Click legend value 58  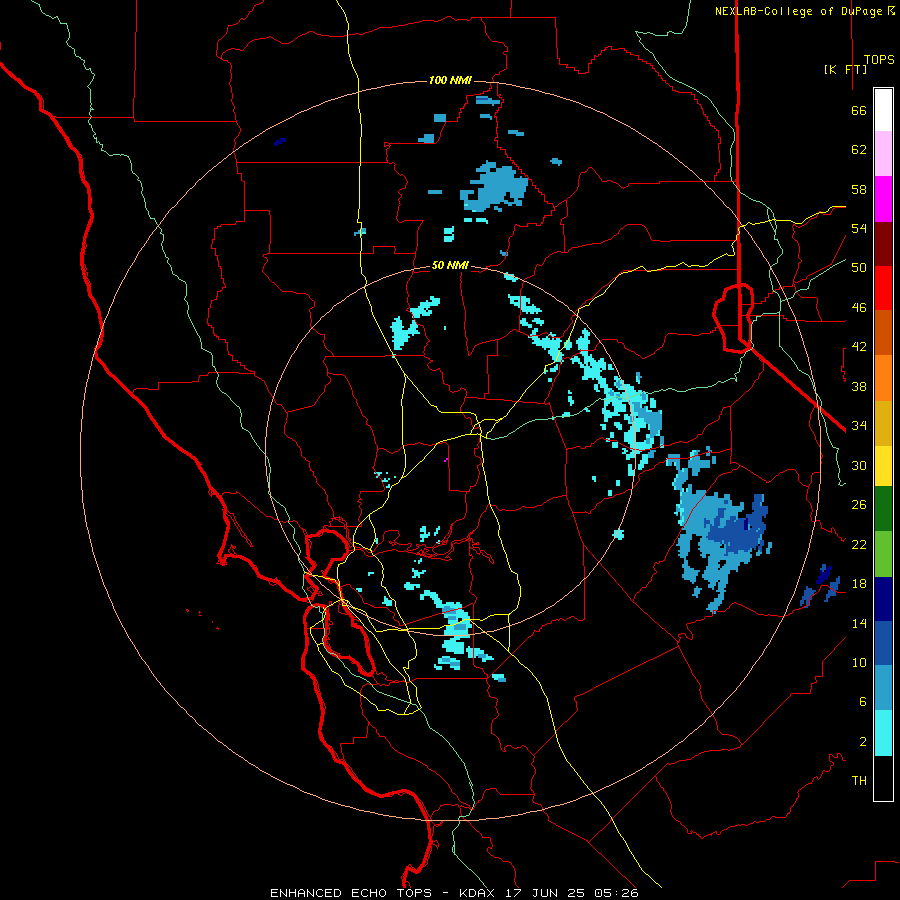[x=859, y=189]
